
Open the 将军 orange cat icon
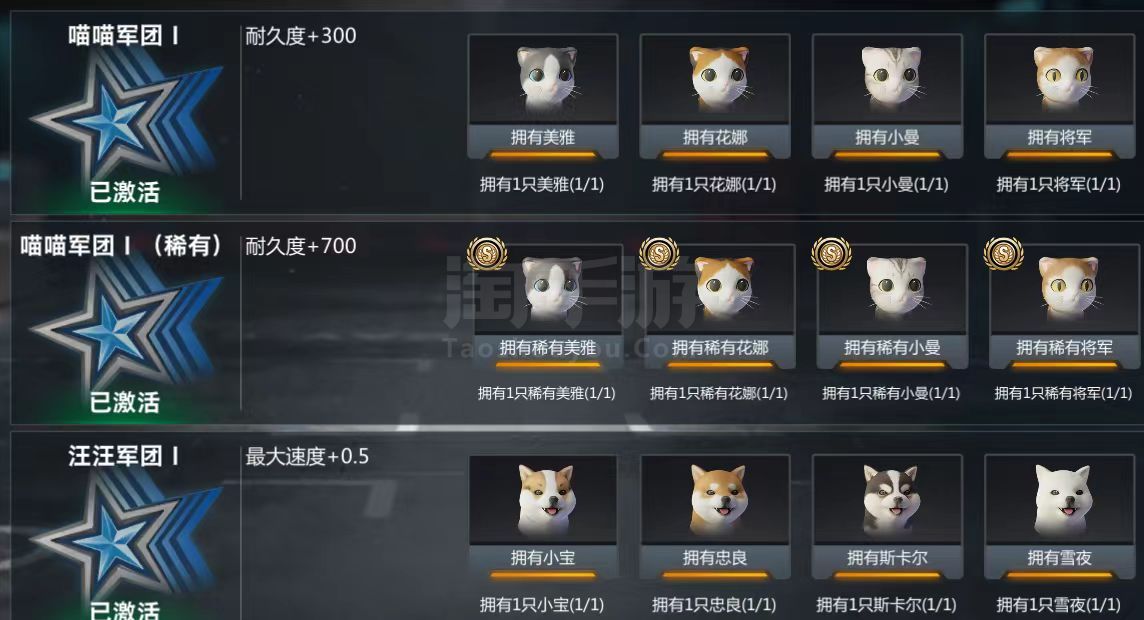point(1064,79)
